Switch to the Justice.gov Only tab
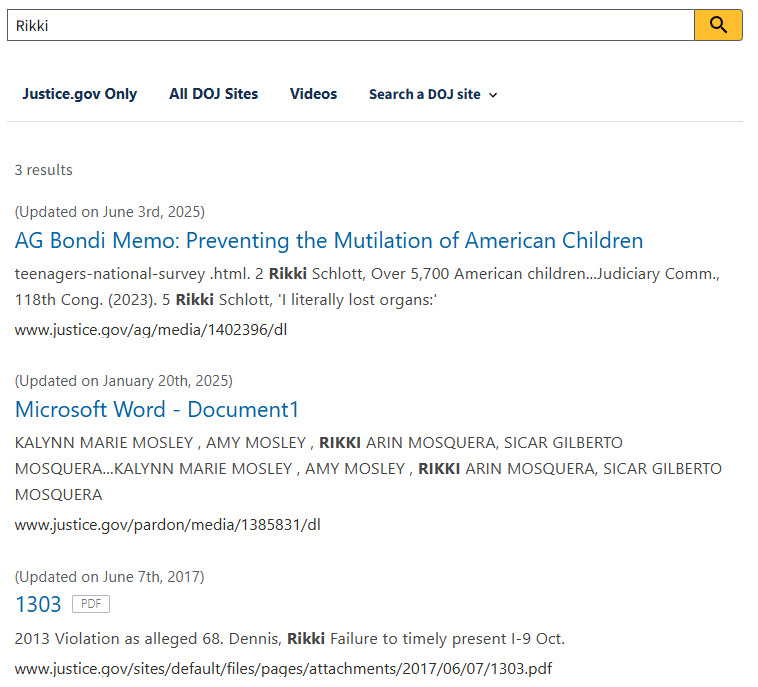This screenshot has height=687, width=758. (80, 94)
